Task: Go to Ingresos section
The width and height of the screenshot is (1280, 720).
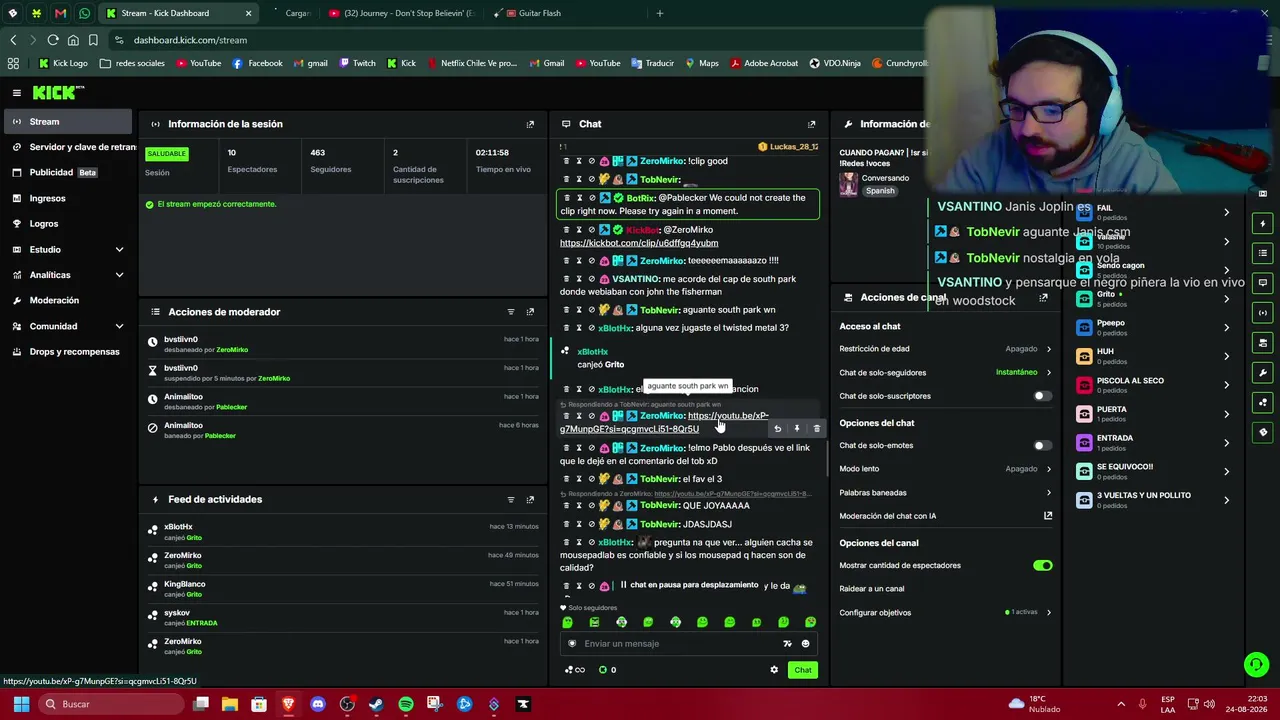Action: [x=68, y=198]
